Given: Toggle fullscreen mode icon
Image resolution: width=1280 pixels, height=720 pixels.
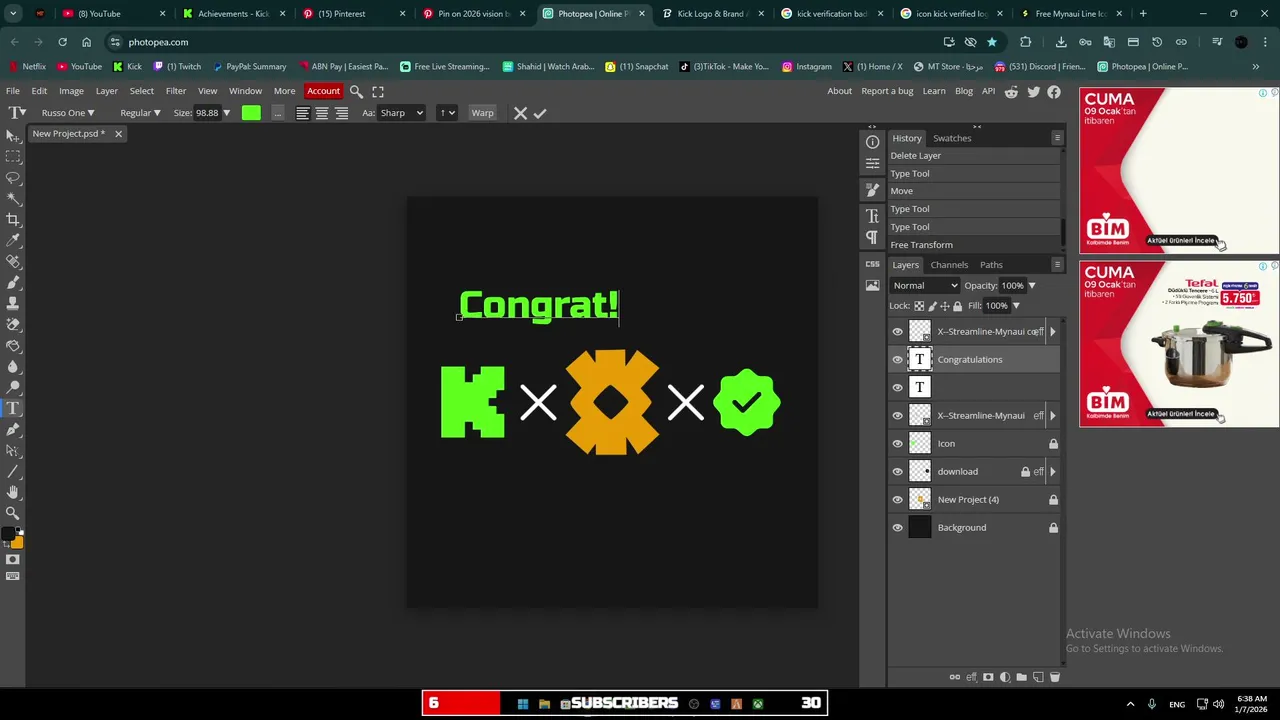Looking at the screenshot, I should click(378, 91).
